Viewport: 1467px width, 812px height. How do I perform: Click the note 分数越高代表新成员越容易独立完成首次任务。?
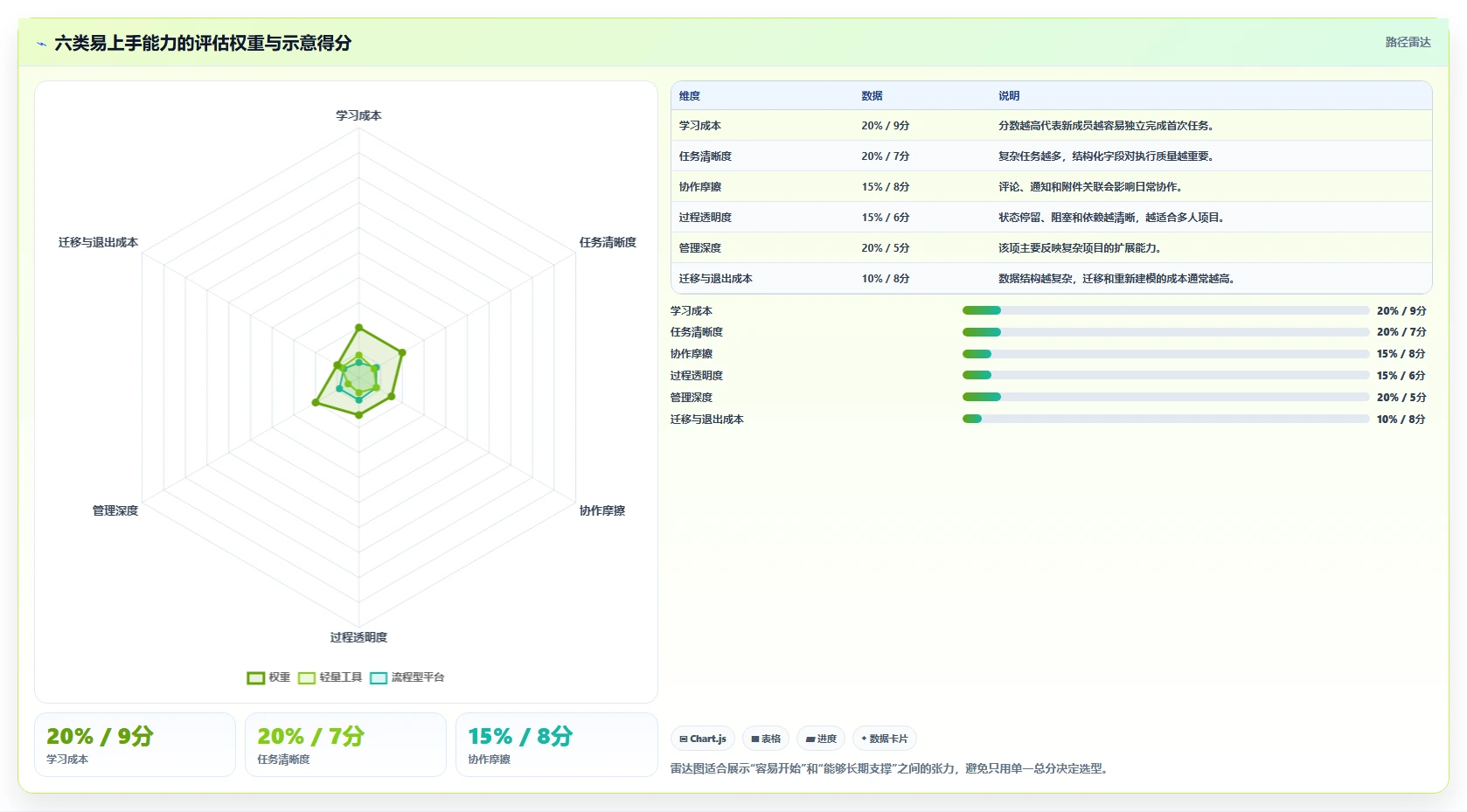click(1107, 126)
